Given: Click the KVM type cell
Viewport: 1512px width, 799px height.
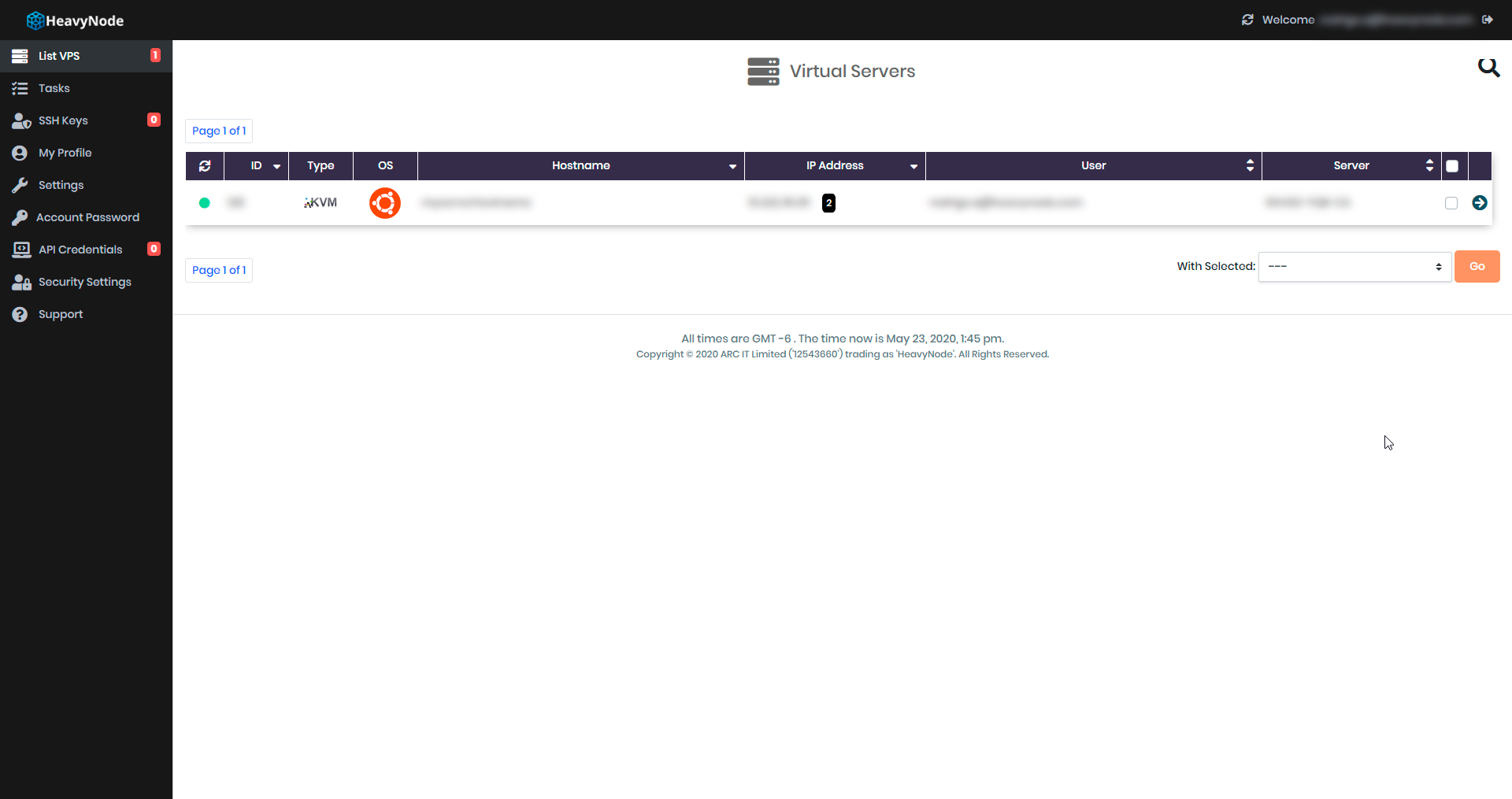Looking at the screenshot, I should click(321, 203).
